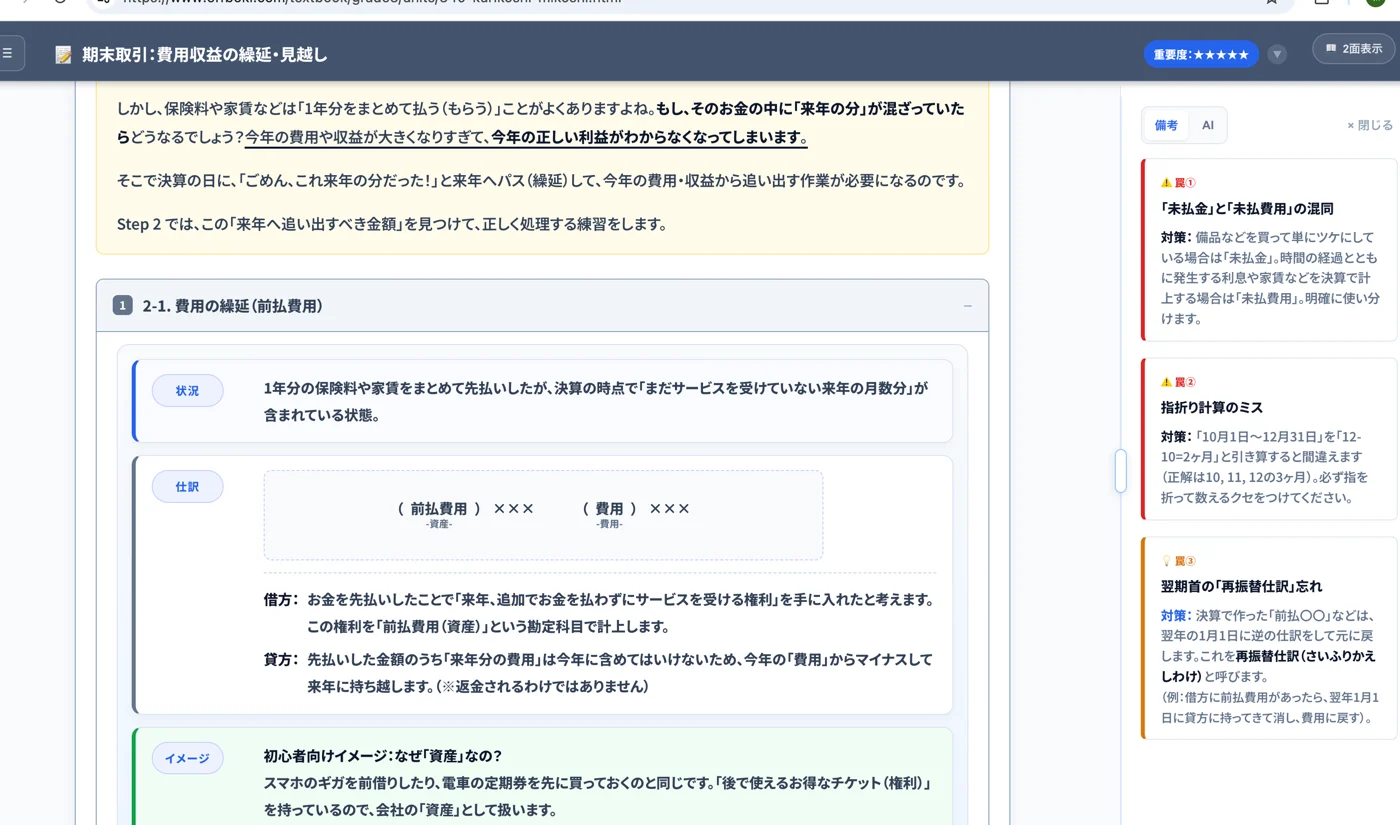This screenshot has width=1400, height=825.
Task: Click the underlined text 今年の費用や収益が大きくなりすぎて
Action: 366,137
